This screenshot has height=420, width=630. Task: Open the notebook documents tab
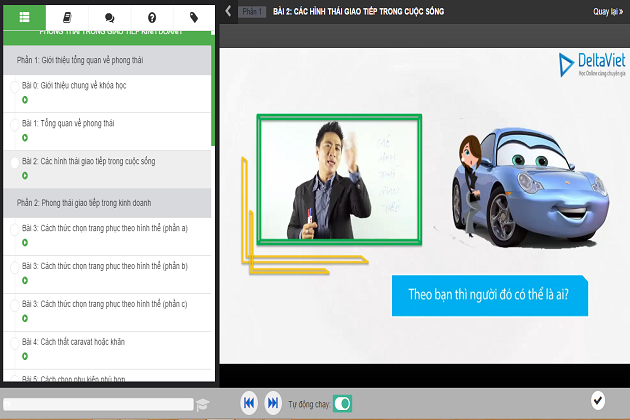click(67, 17)
